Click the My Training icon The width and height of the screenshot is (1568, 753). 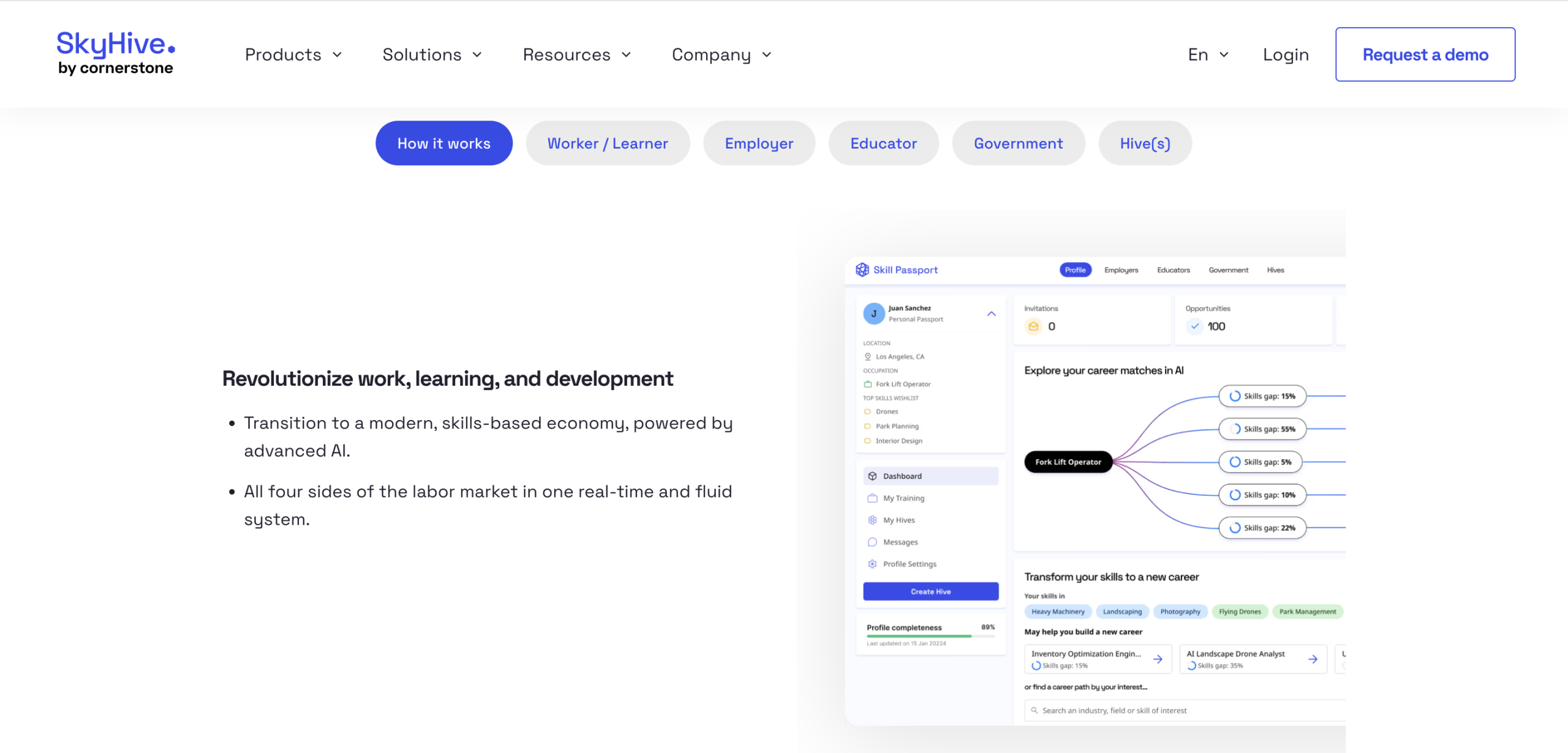(x=872, y=498)
